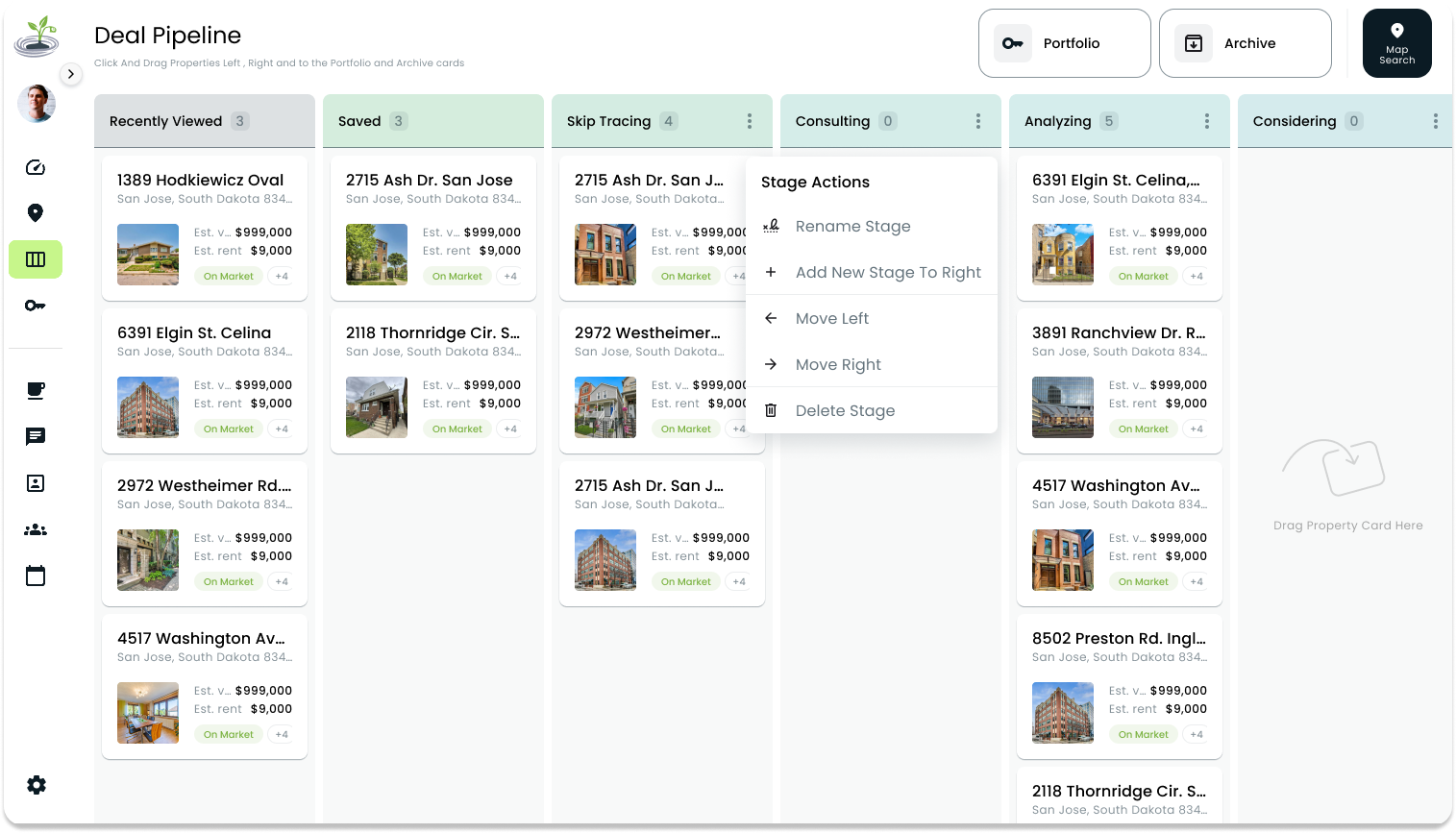Click On Market tag on 3891 Ranchview Dr
The width and height of the screenshot is (1456, 833).
coord(1144,429)
